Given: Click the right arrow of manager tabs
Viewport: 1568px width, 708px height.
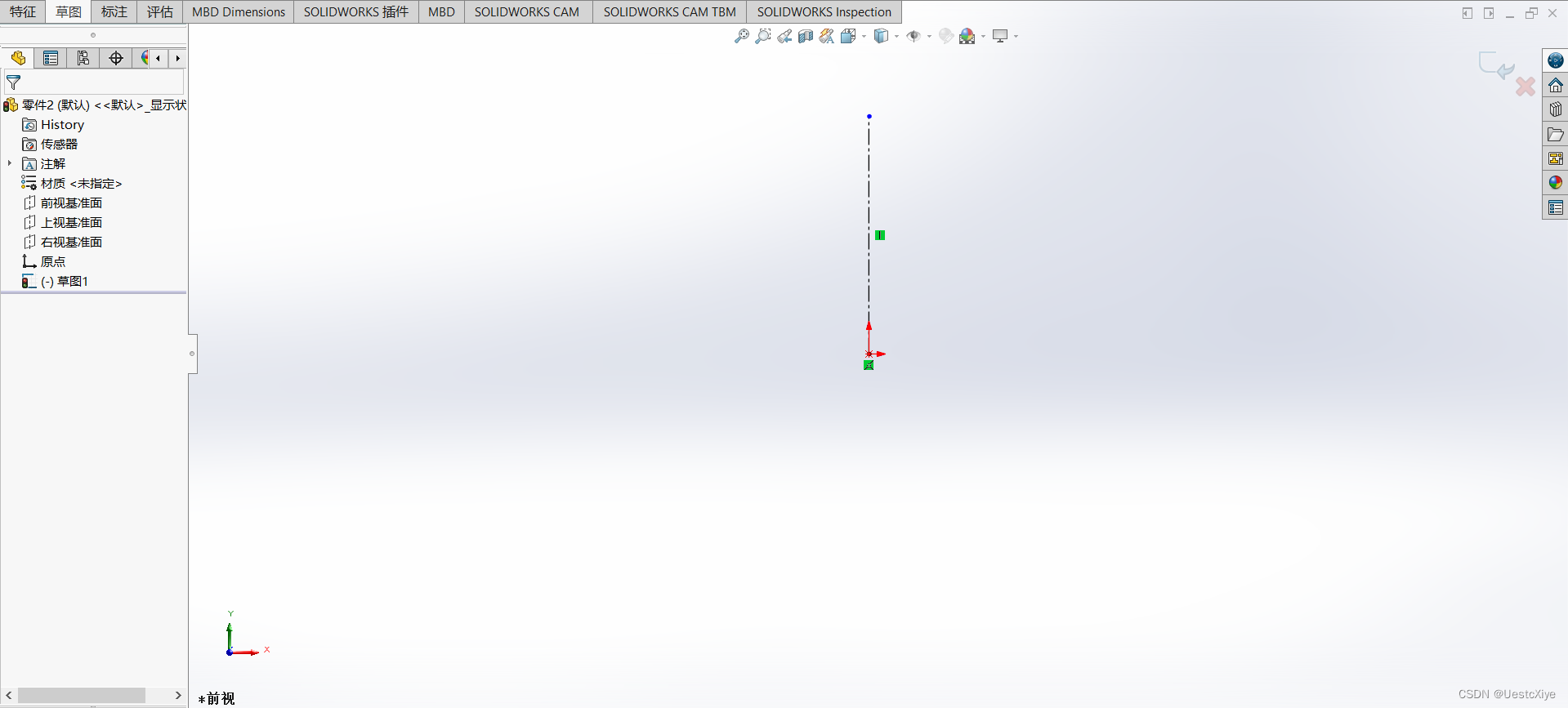Looking at the screenshot, I should coord(177,58).
